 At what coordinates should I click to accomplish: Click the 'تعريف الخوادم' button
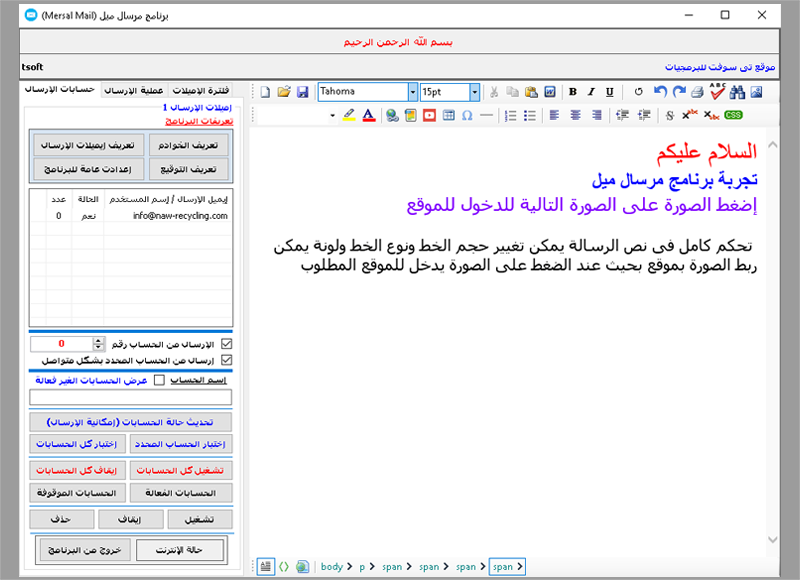188,145
